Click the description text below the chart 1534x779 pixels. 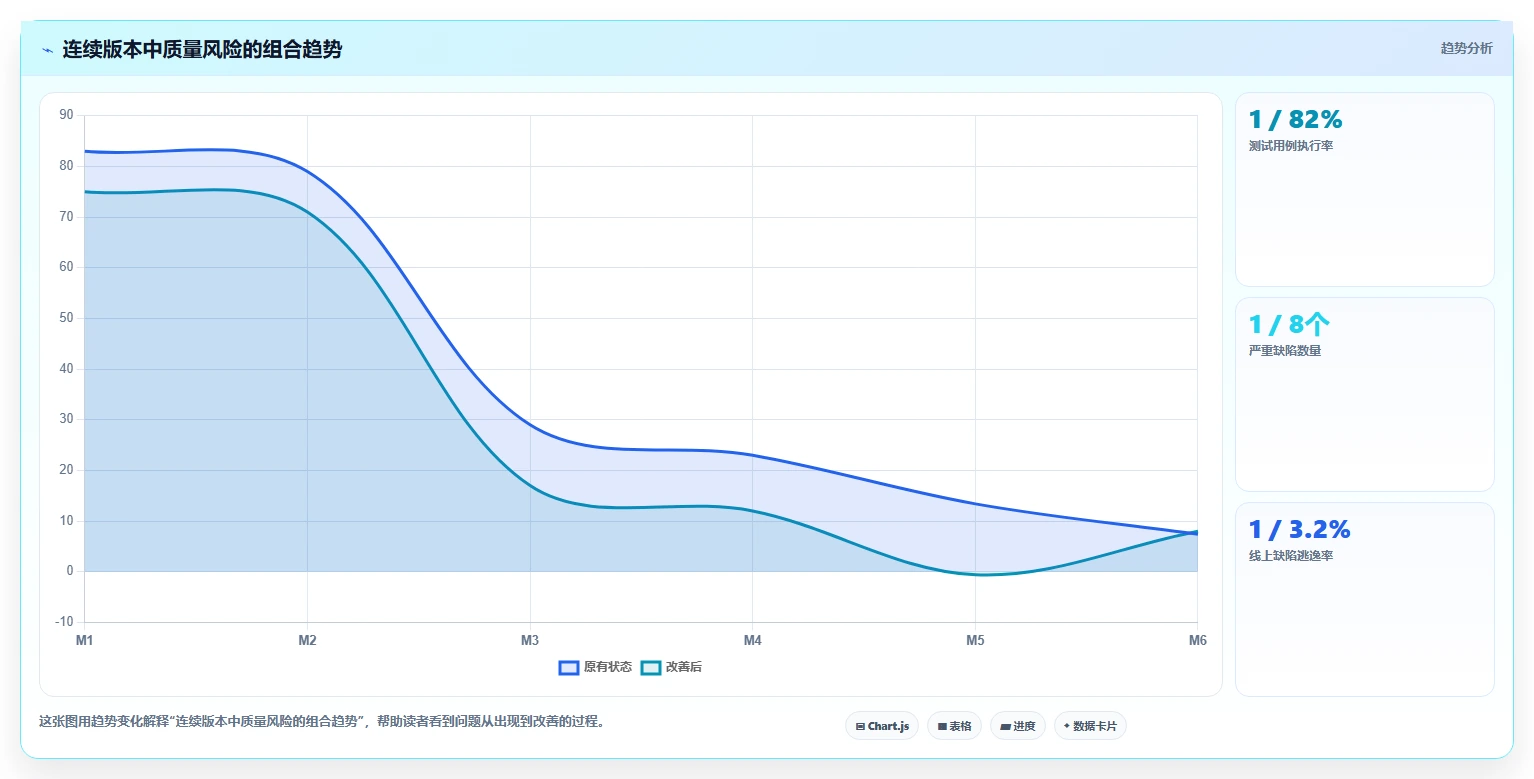[x=322, y=721]
